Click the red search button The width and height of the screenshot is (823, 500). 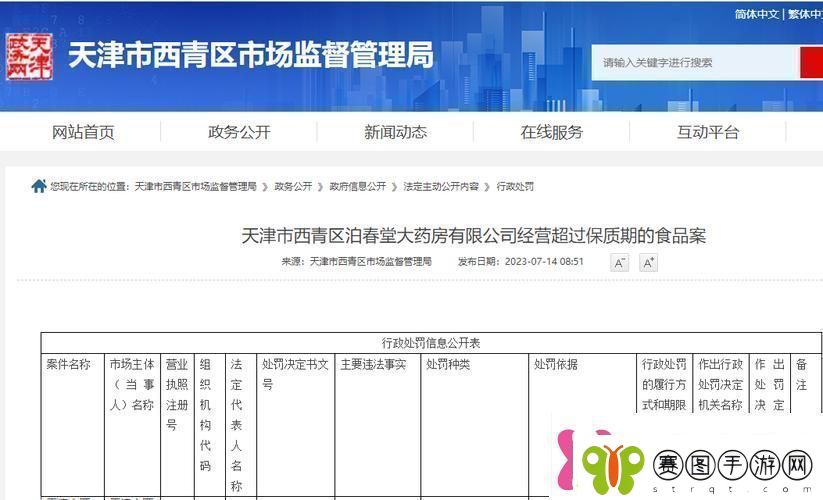pos(811,62)
